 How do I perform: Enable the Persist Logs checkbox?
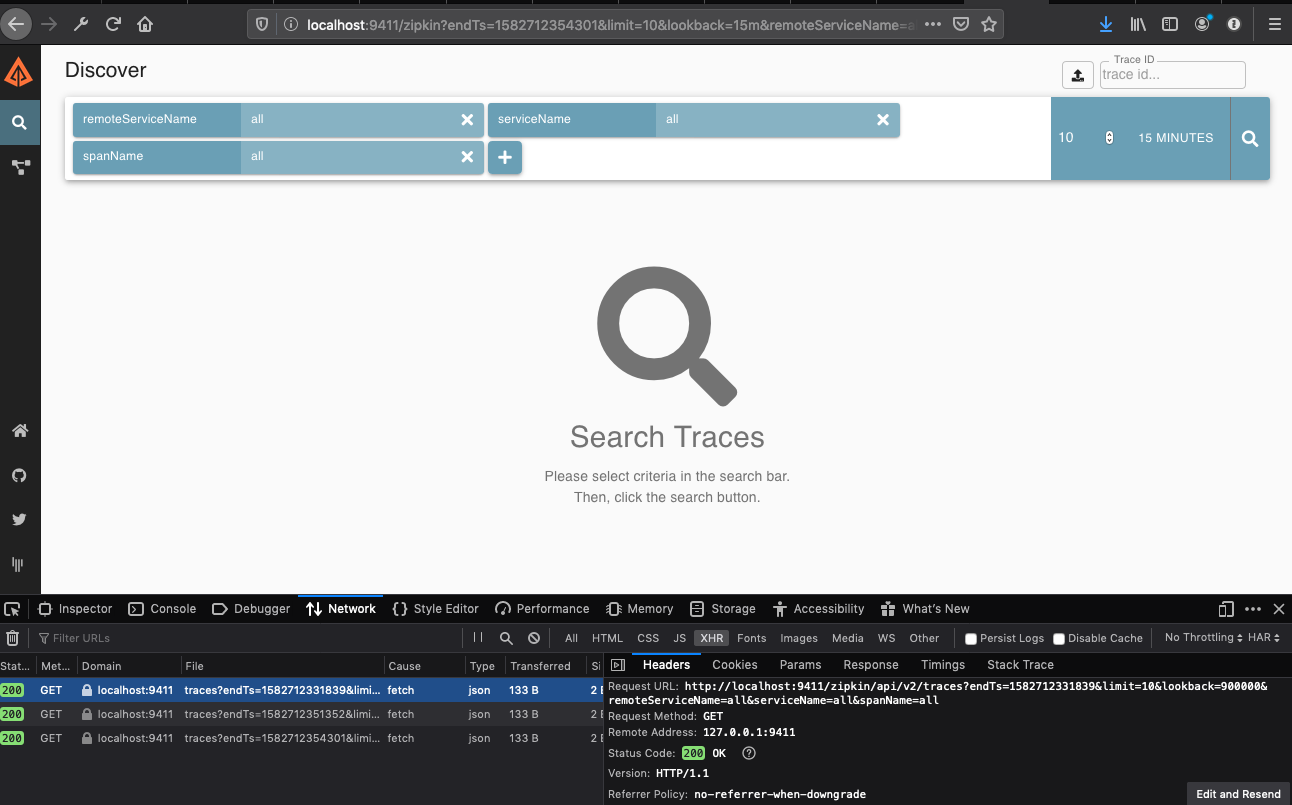pyautogui.click(x=969, y=638)
